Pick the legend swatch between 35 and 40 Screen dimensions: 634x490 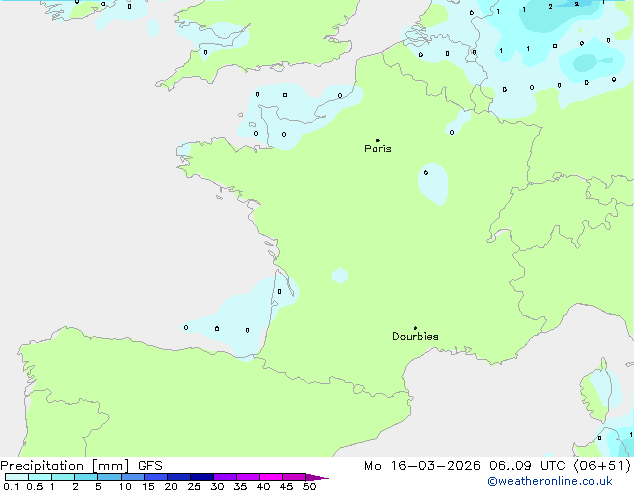click(248, 477)
